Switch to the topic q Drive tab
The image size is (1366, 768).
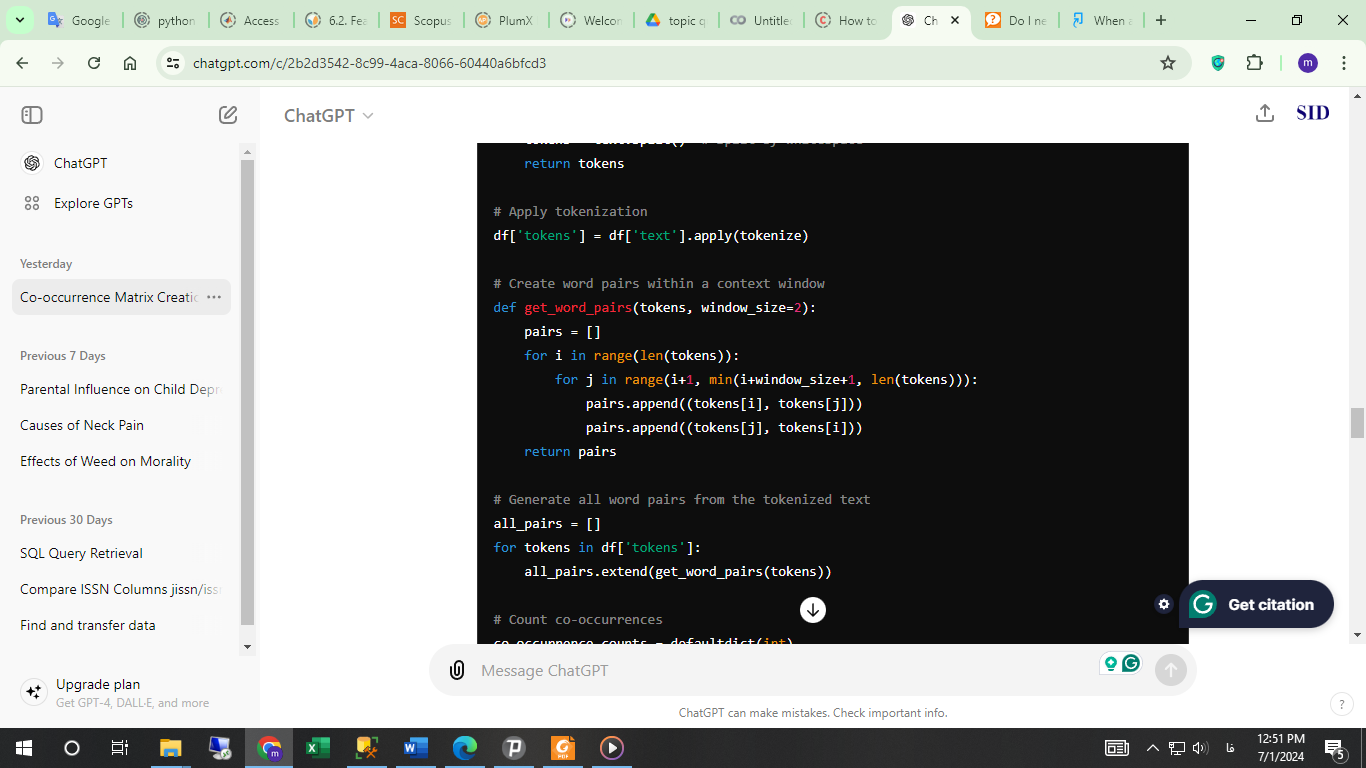point(677,20)
